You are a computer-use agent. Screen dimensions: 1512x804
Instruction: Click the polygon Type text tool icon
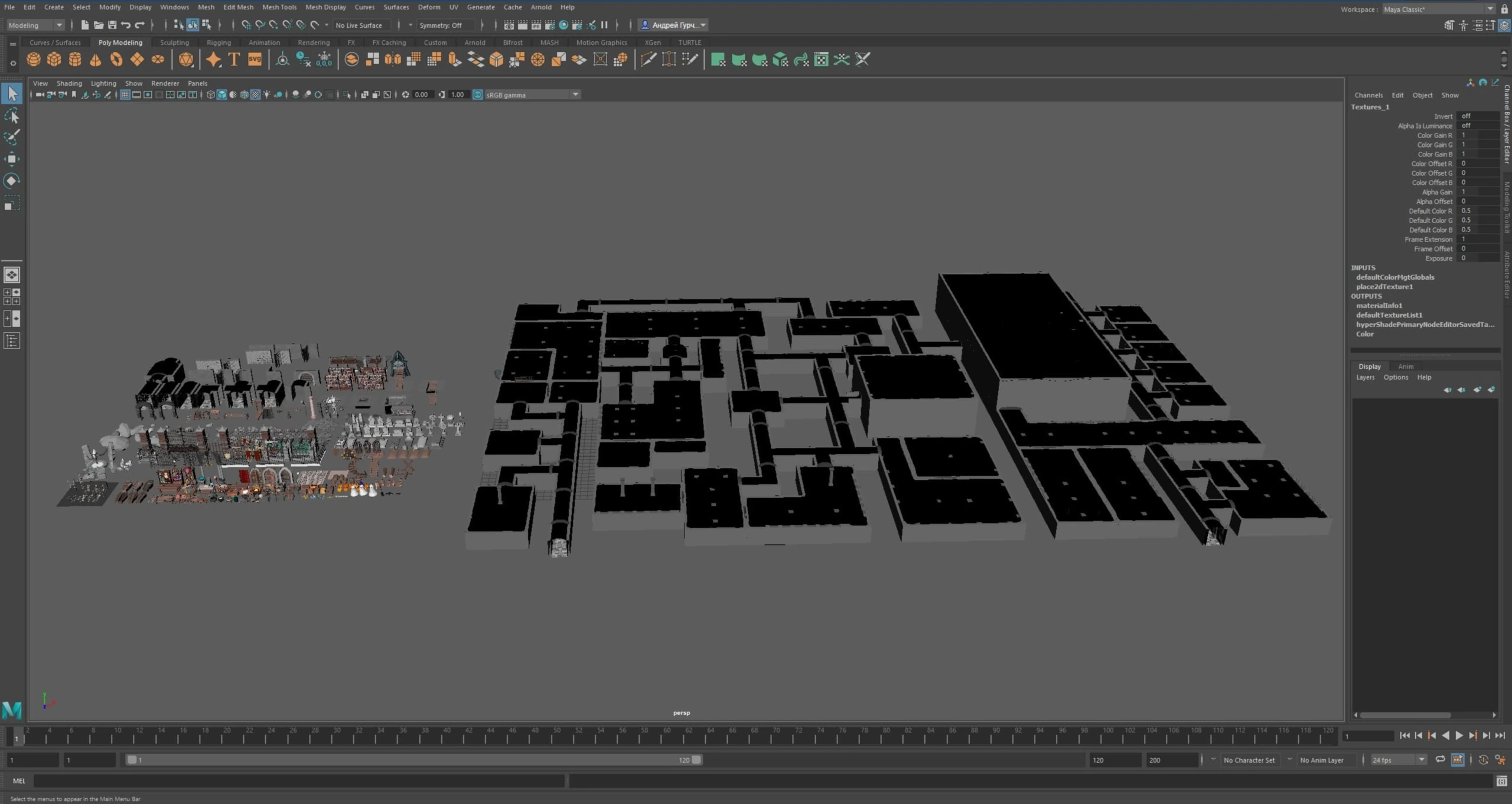(x=234, y=60)
